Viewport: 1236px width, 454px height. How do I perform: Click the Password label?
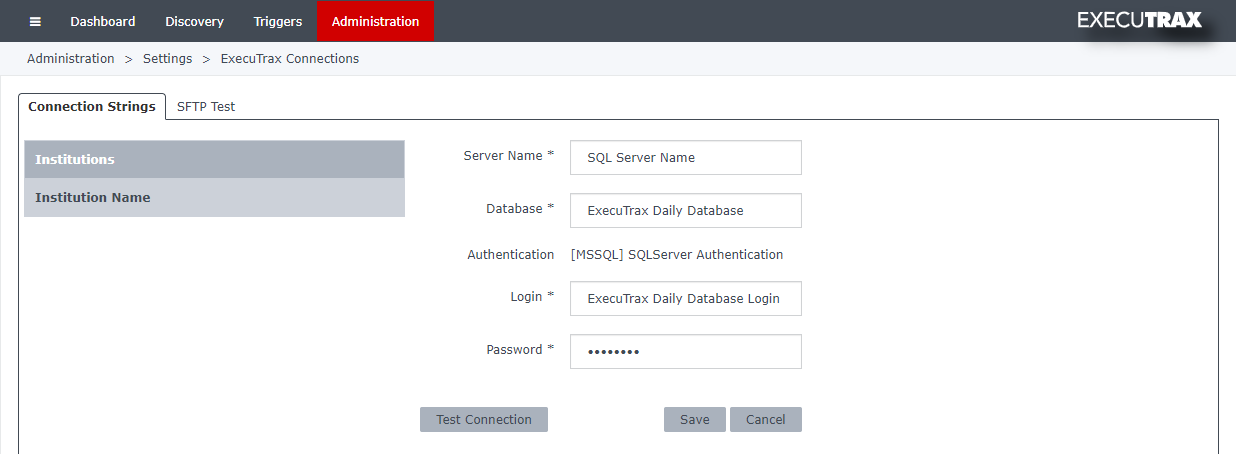pyautogui.click(x=521, y=350)
